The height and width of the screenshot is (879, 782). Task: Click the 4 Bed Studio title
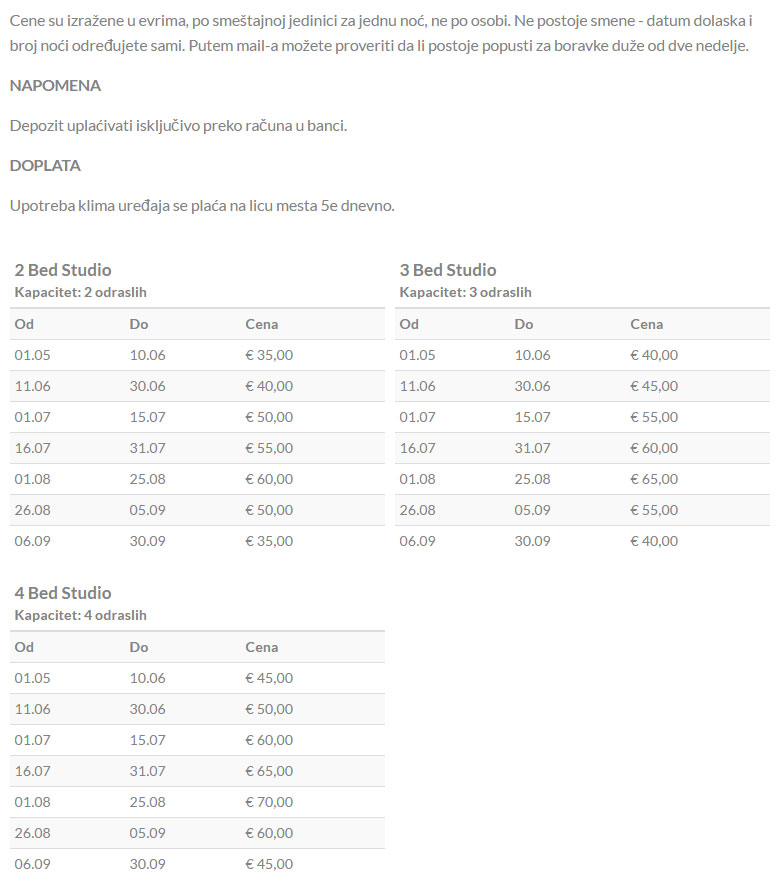pyautogui.click(x=63, y=593)
